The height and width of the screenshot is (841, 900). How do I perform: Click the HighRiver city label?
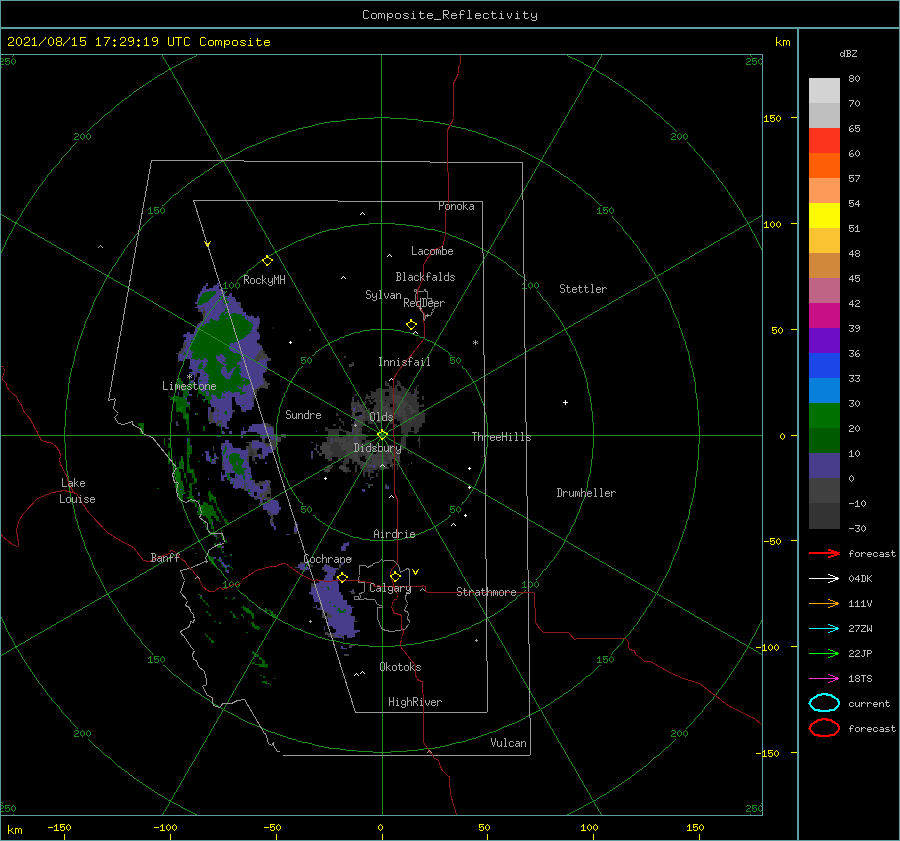pyautogui.click(x=415, y=702)
